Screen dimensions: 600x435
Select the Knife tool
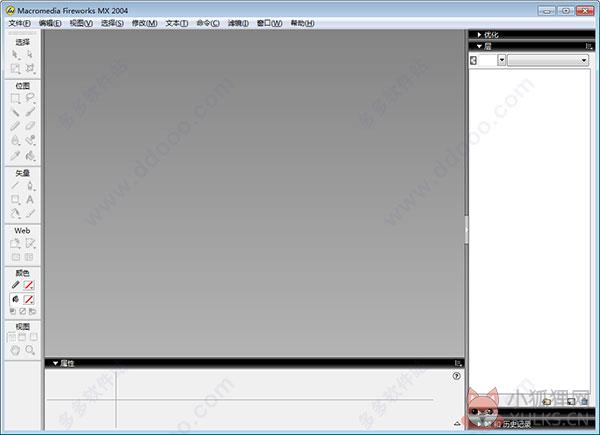pos(30,213)
